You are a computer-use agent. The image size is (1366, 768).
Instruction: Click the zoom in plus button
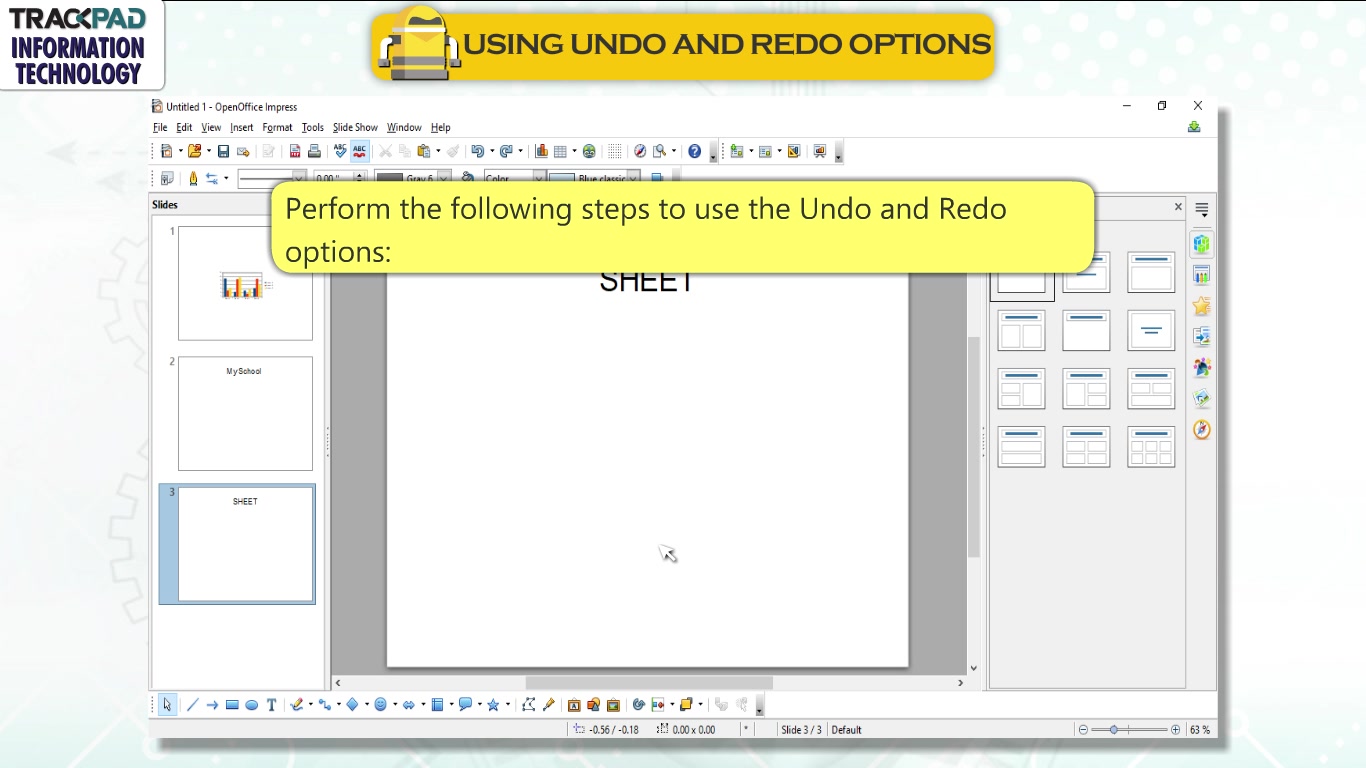1175,730
